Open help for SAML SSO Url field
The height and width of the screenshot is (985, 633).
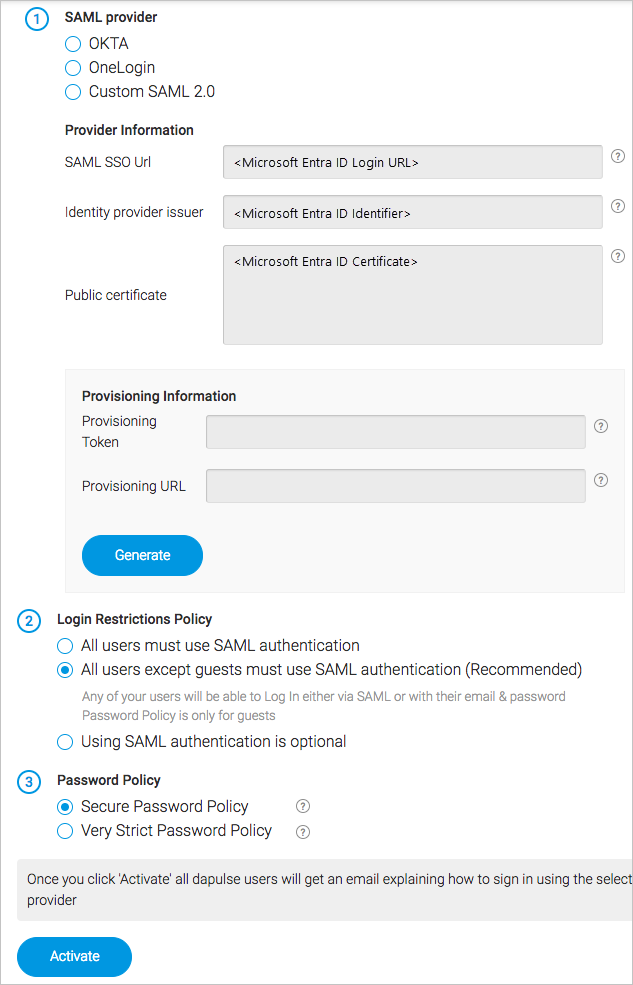point(617,156)
